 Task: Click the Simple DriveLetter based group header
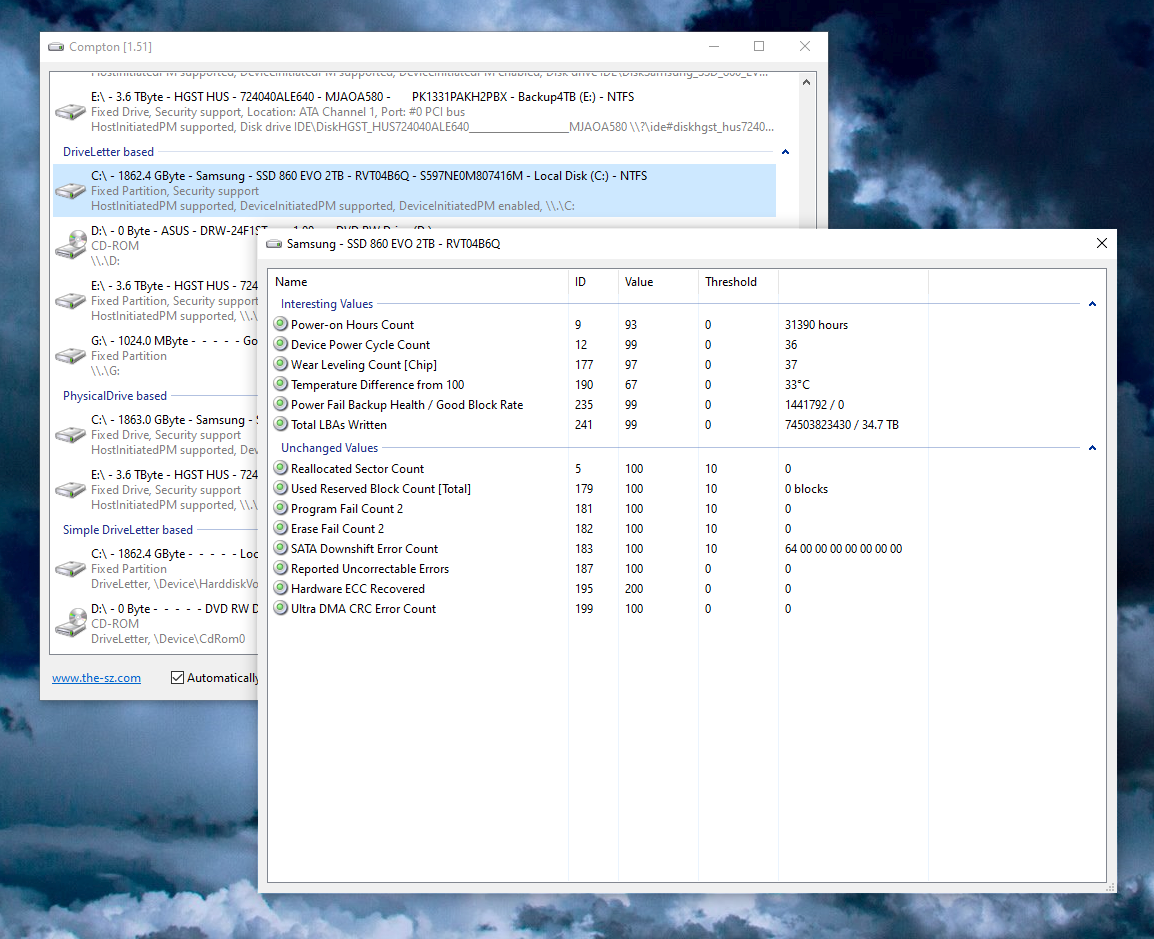coord(127,530)
